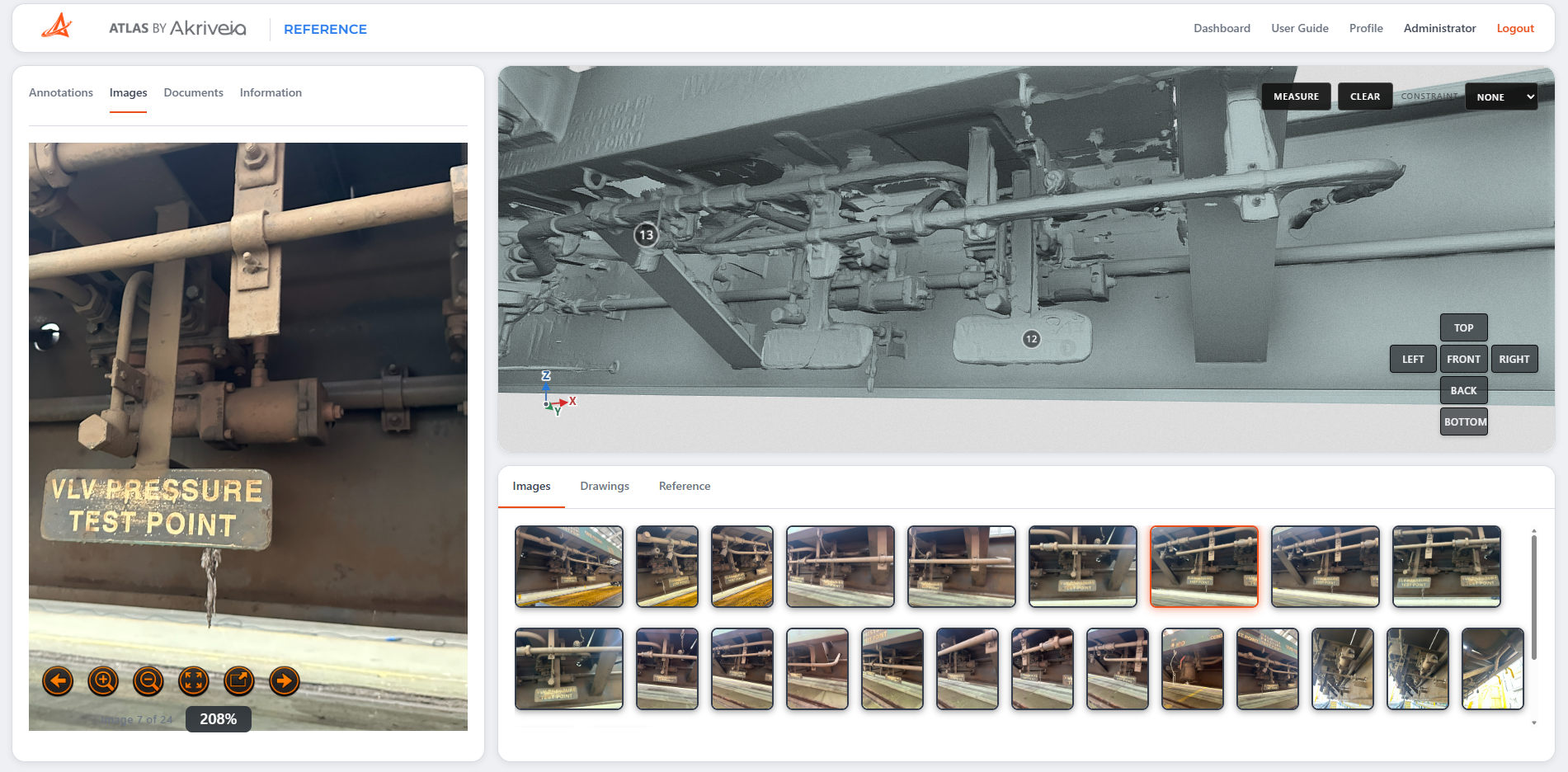Click the 208% zoom level badge

pyautogui.click(x=219, y=719)
